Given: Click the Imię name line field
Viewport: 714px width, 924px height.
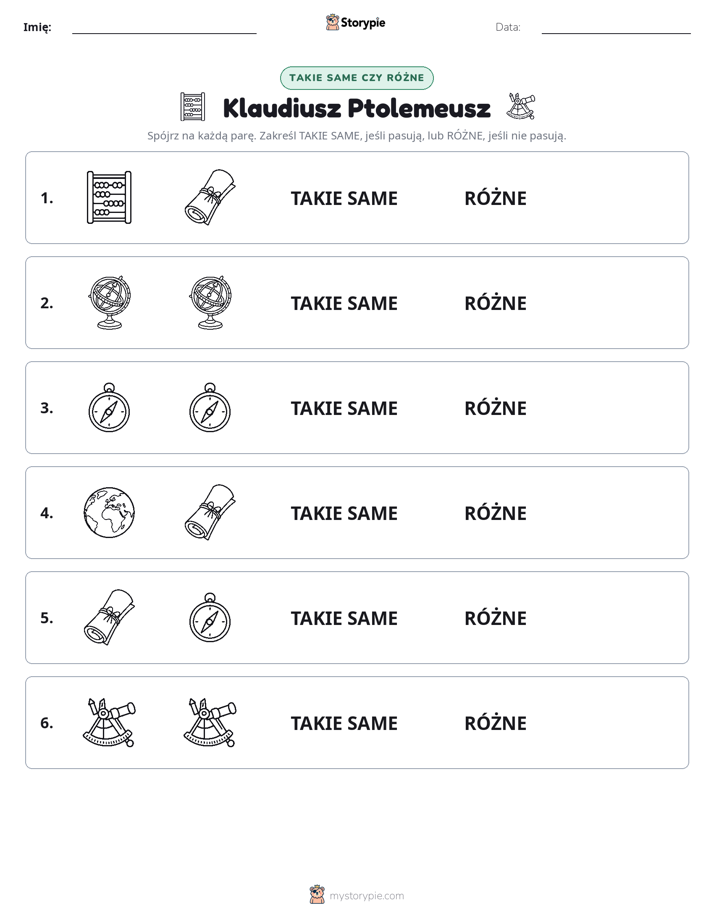Looking at the screenshot, I should pyautogui.click(x=164, y=27).
